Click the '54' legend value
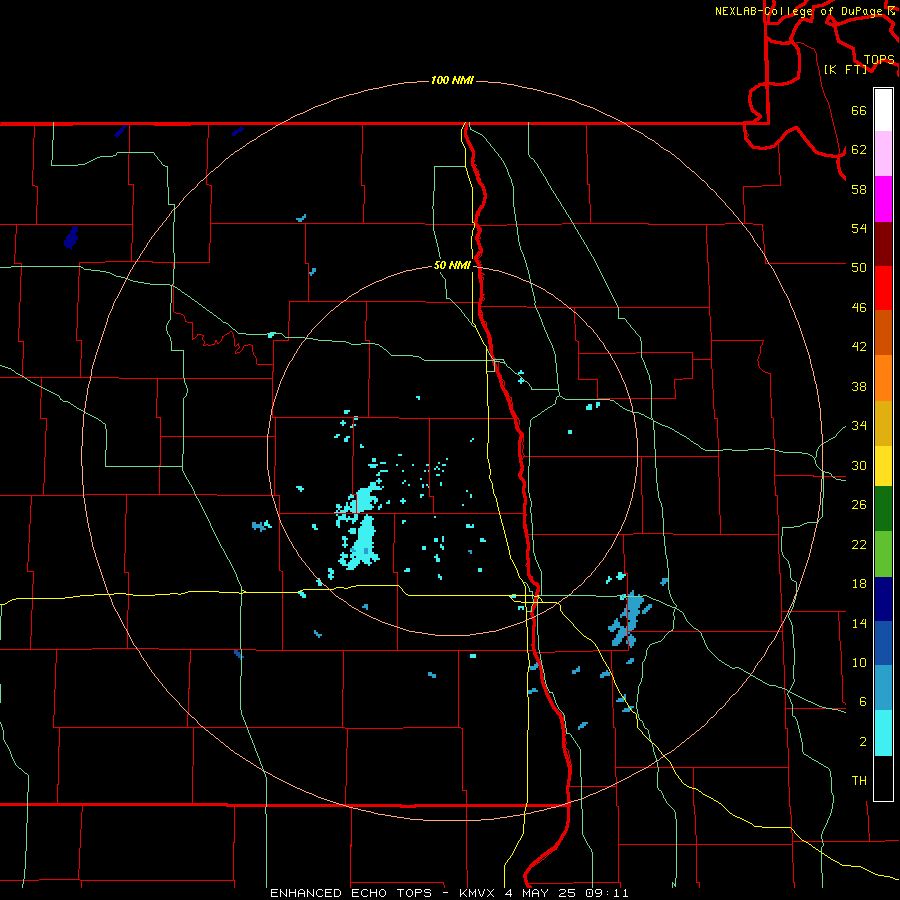This screenshot has width=900, height=900. pyautogui.click(x=859, y=228)
